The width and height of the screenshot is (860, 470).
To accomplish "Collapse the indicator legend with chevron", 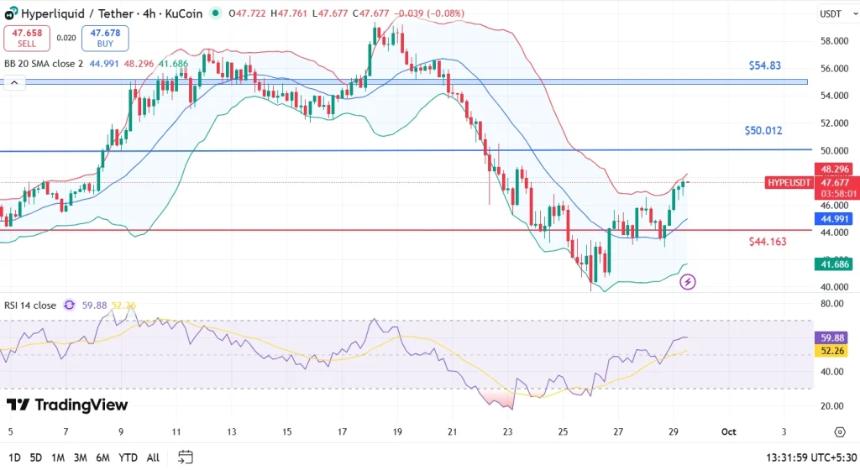I will pos(15,82).
